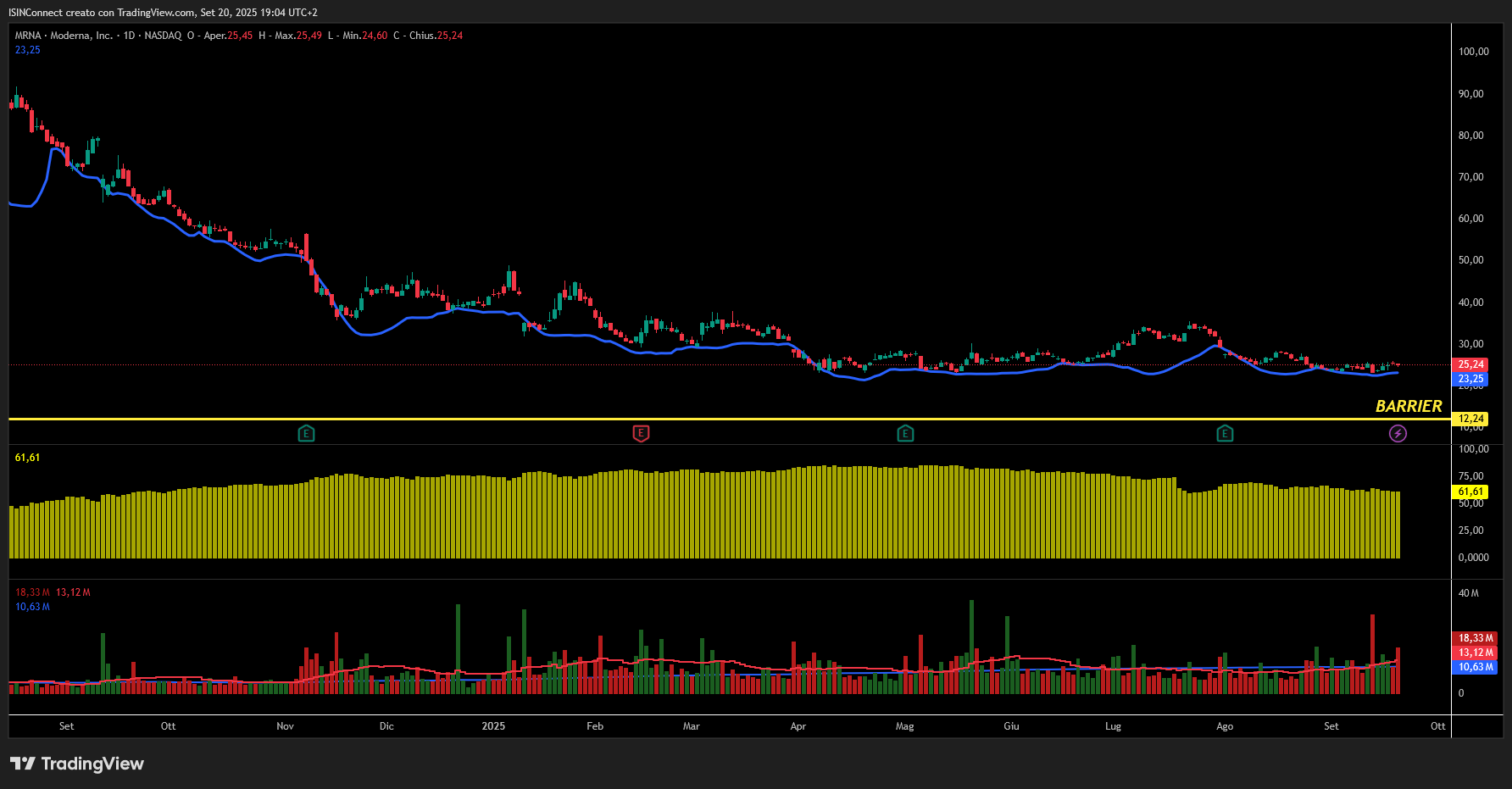Click the purple lightning event icon
Image resolution: width=1512 pixels, height=789 pixels.
click(1398, 434)
